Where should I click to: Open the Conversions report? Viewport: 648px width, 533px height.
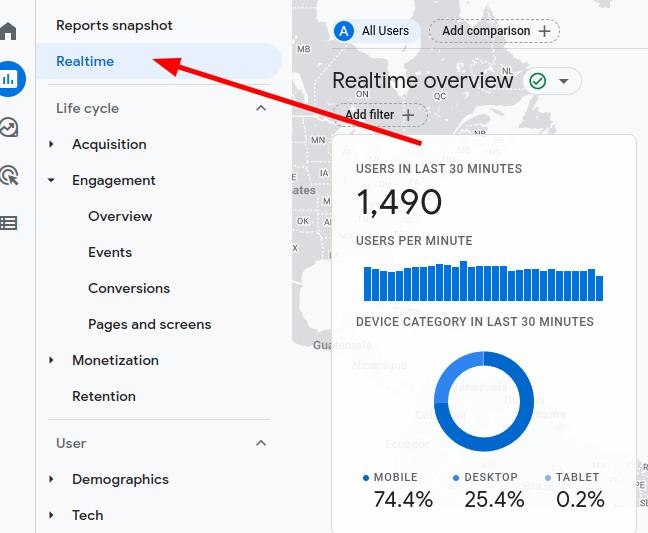click(x=129, y=288)
